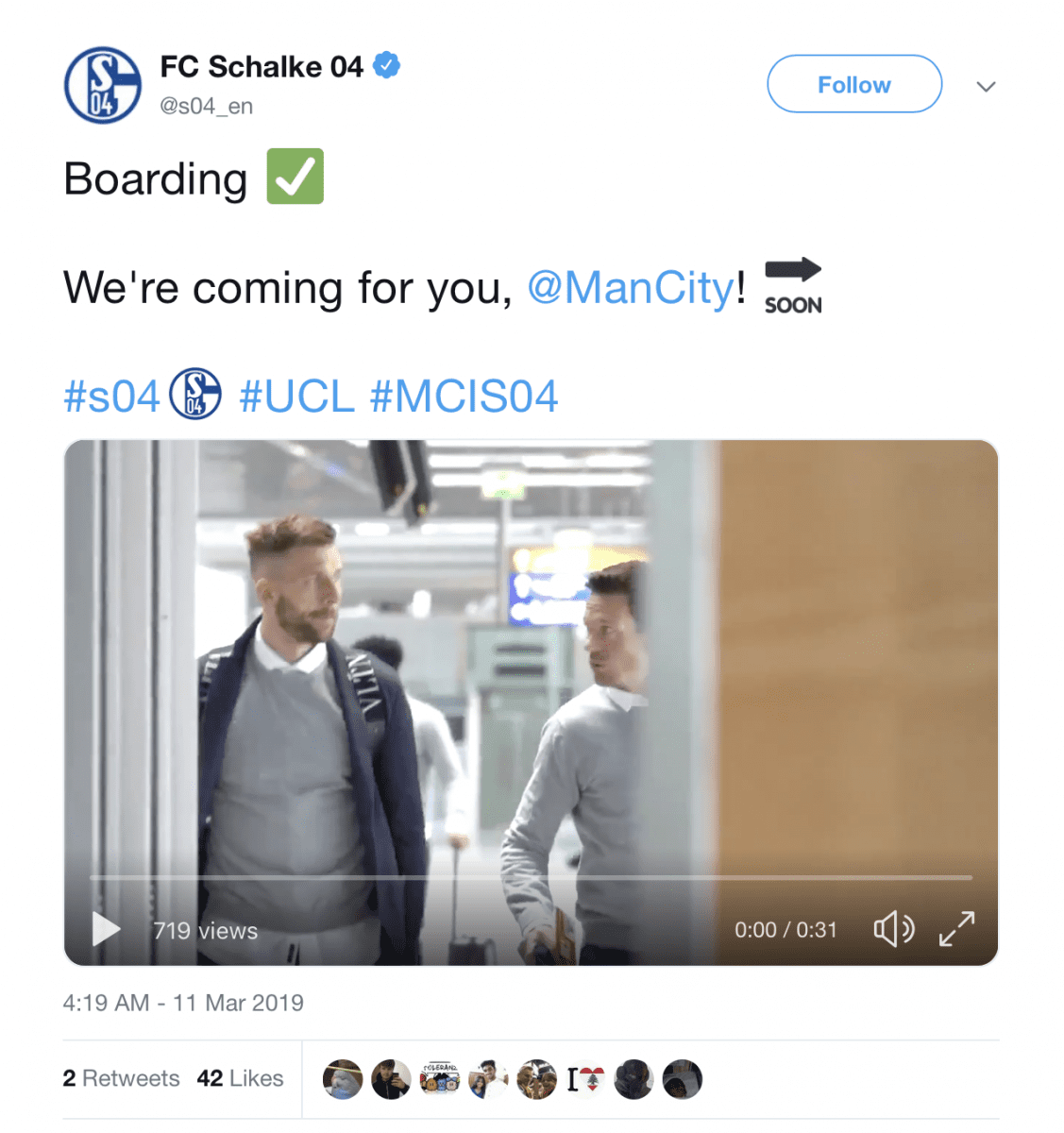This screenshot has width=1064, height=1133.
Task: Open the Lebanon heart flag liker avatar
Action: coord(586,1079)
